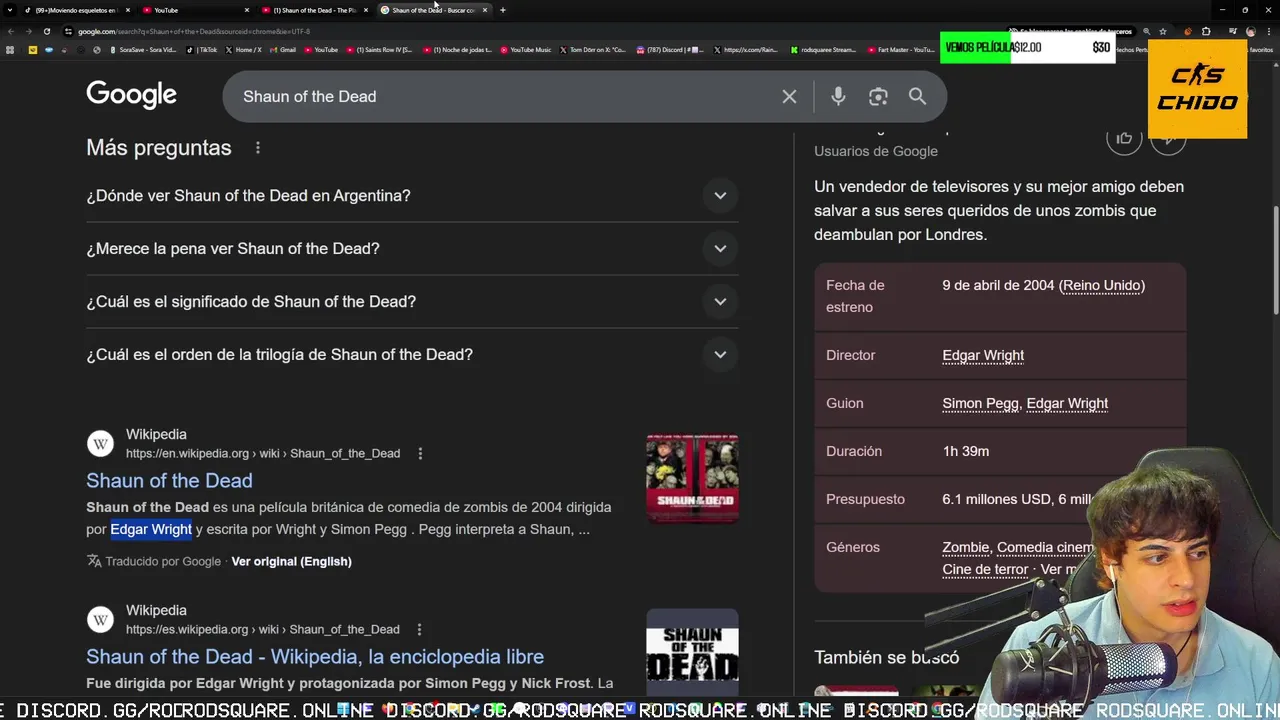Open the English Wikipedia Shaun of the Dead link
Image resolution: width=1280 pixels, height=720 pixels.
[x=169, y=481]
